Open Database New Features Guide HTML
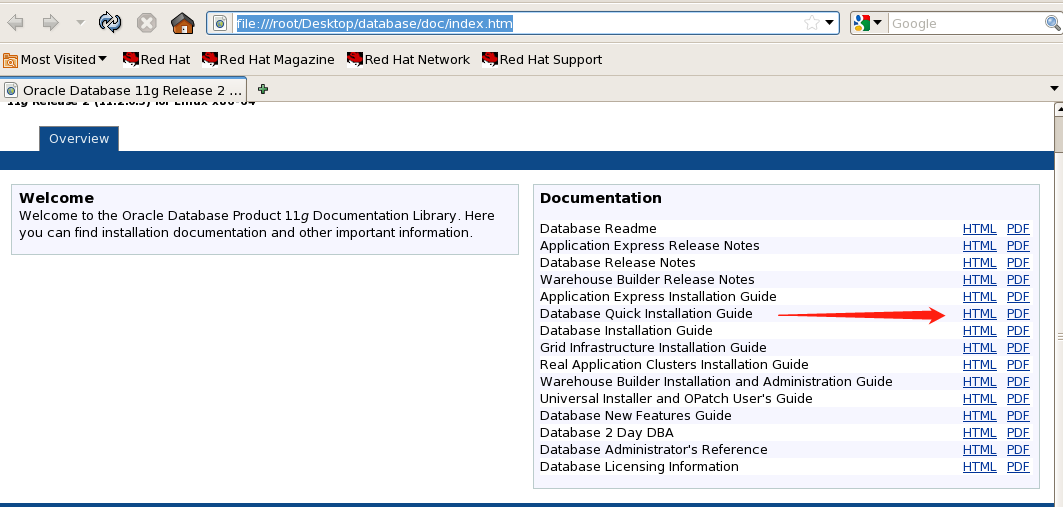The width and height of the screenshot is (1063, 507). [980, 415]
